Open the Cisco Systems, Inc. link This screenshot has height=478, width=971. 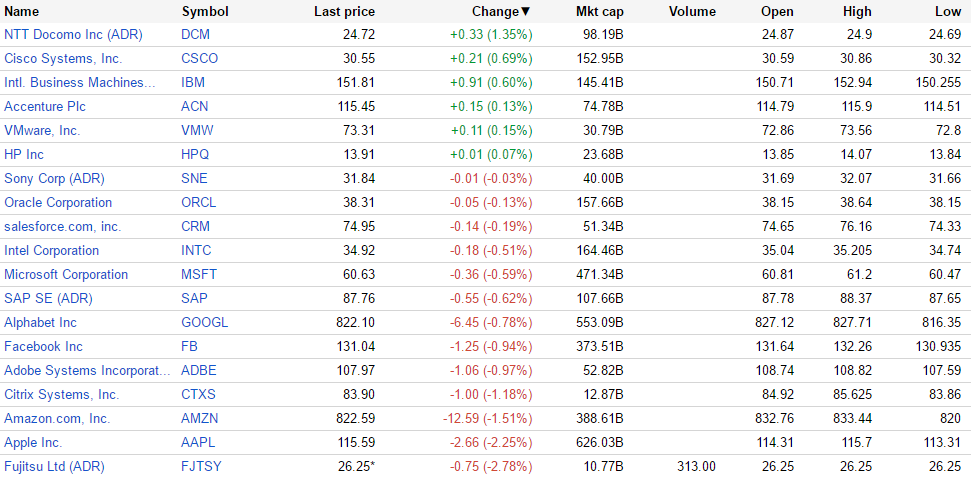63,59
